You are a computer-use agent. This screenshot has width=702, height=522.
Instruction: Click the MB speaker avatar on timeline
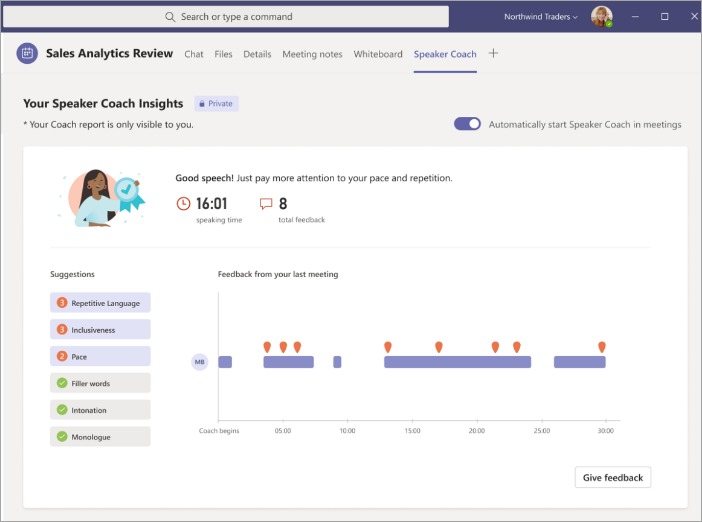click(200, 362)
